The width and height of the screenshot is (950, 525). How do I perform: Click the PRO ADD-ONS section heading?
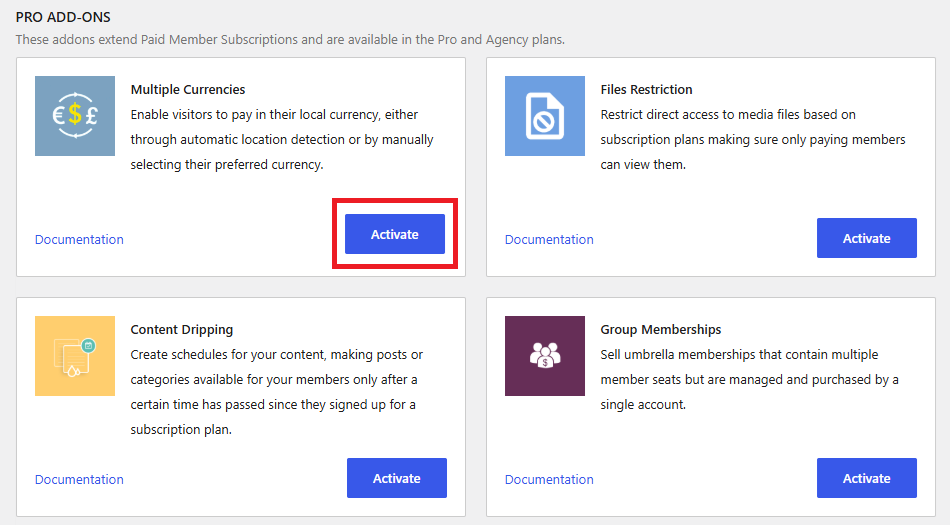pyautogui.click(x=63, y=17)
